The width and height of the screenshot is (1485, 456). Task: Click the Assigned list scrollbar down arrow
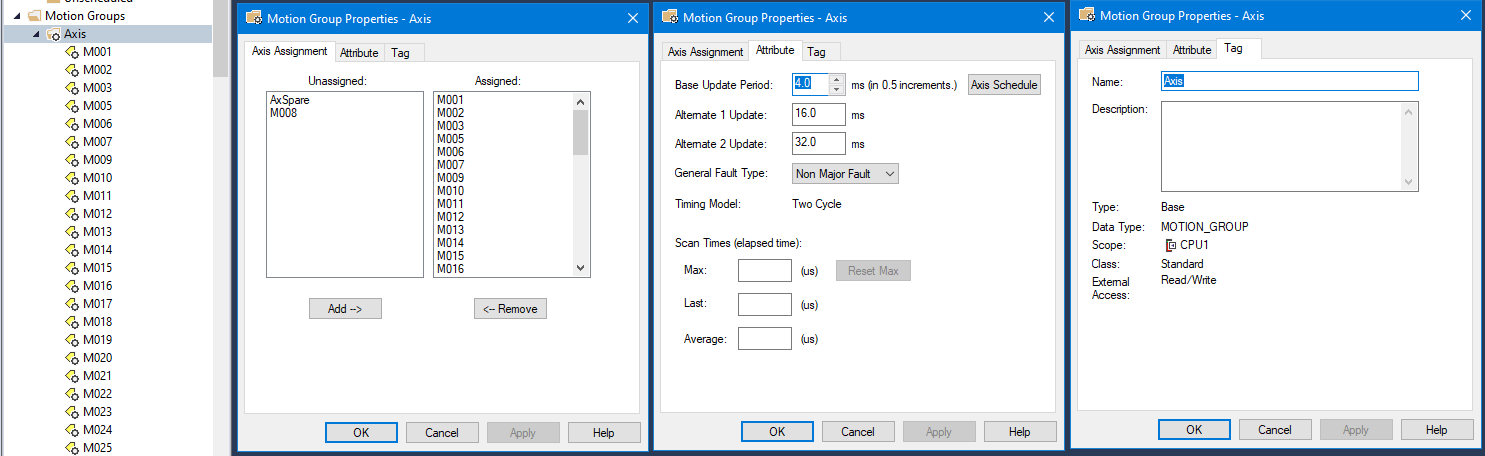pyautogui.click(x=580, y=268)
